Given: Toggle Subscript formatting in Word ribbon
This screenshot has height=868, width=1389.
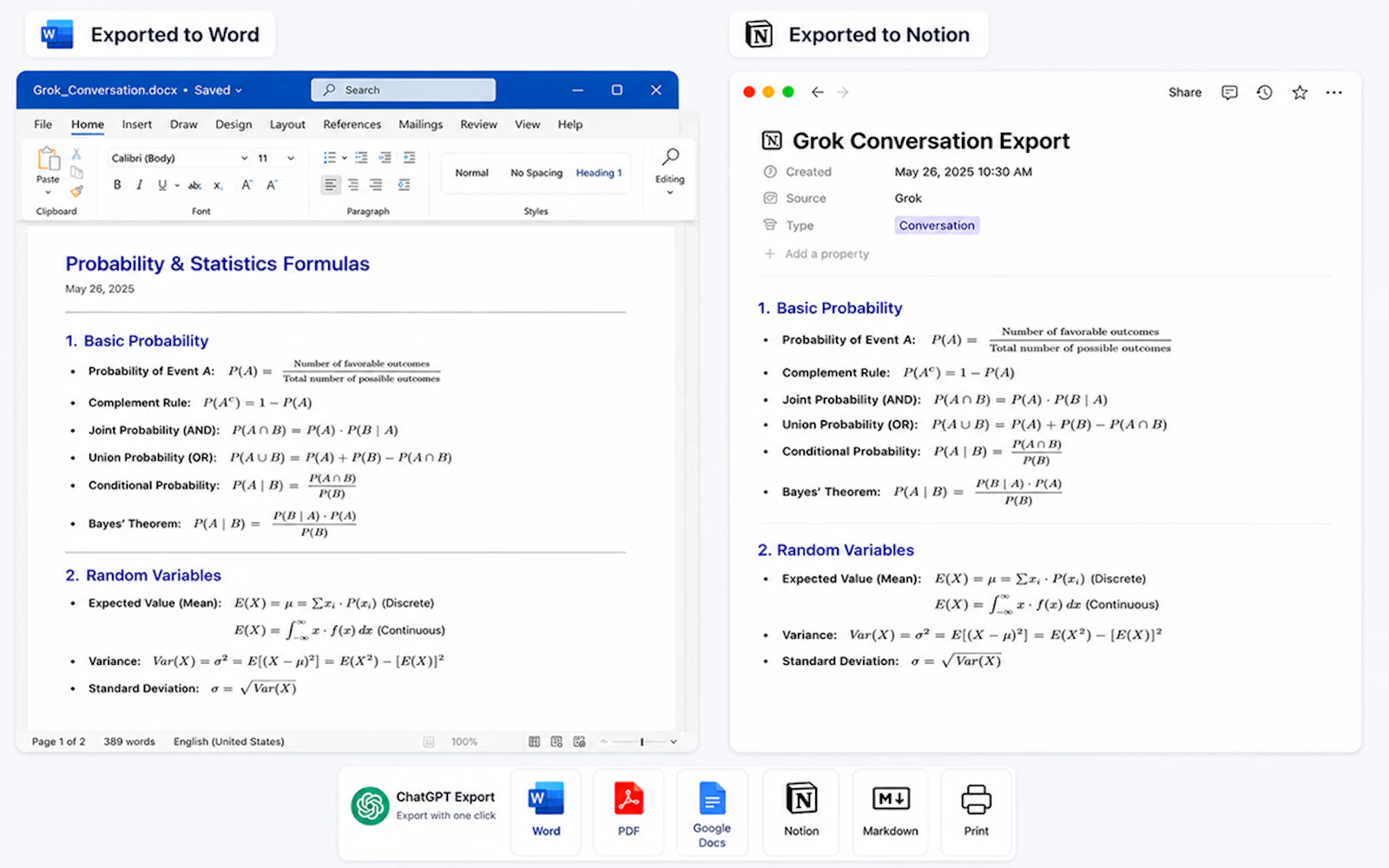Looking at the screenshot, I should pyautogui.click(x=219, y=185).
